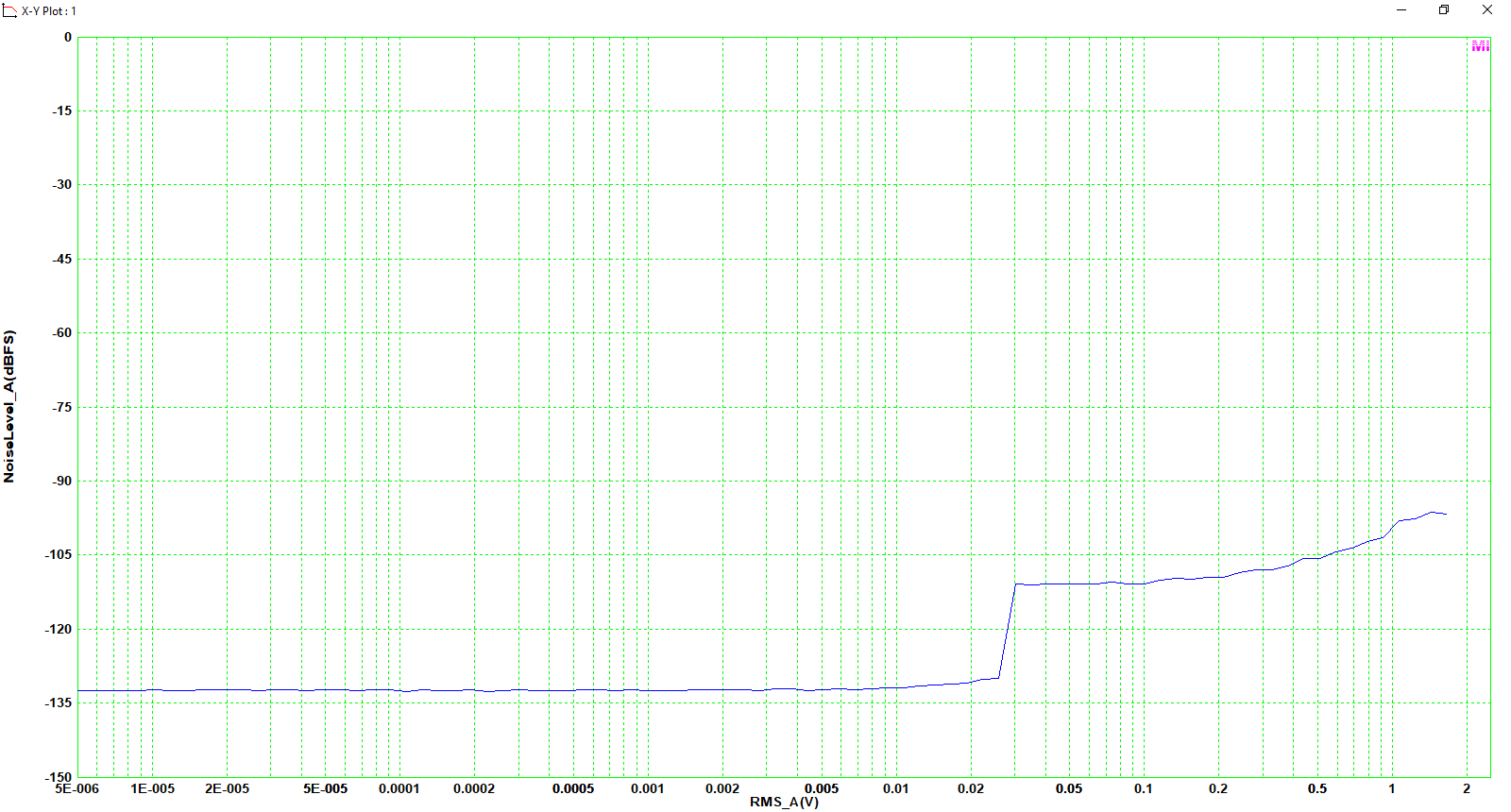Click the 1 tick label on X-axis
Screen dimensions: 1511x812
pos(1392,788)
